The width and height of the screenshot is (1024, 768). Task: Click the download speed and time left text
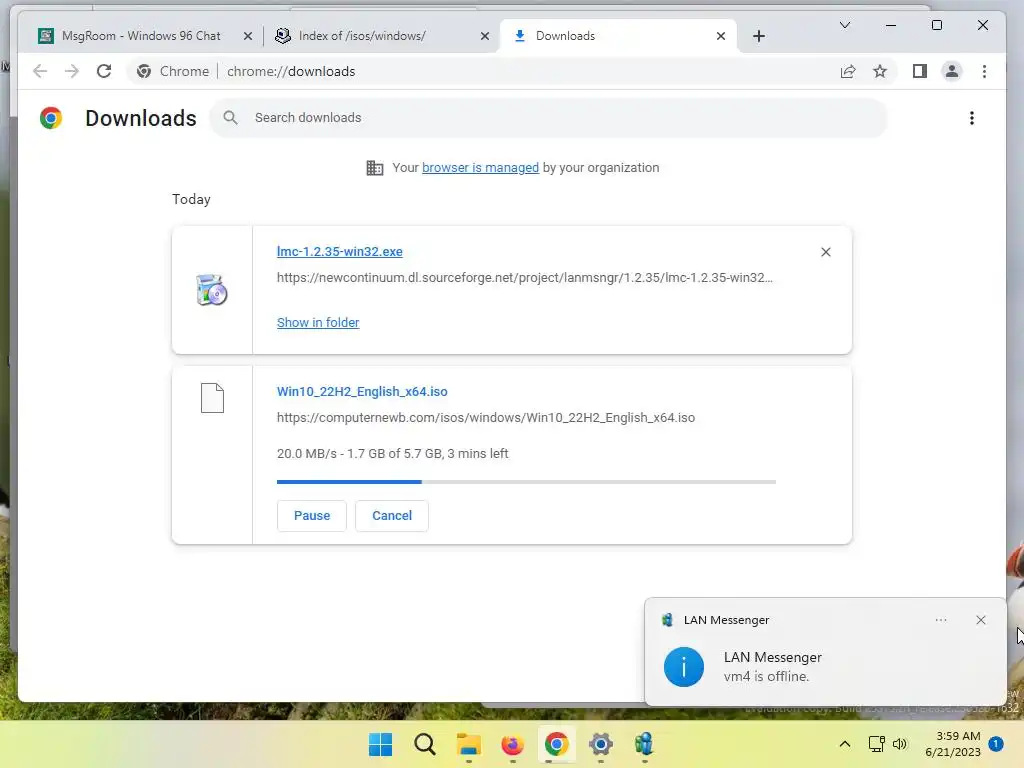click(392, 453)
